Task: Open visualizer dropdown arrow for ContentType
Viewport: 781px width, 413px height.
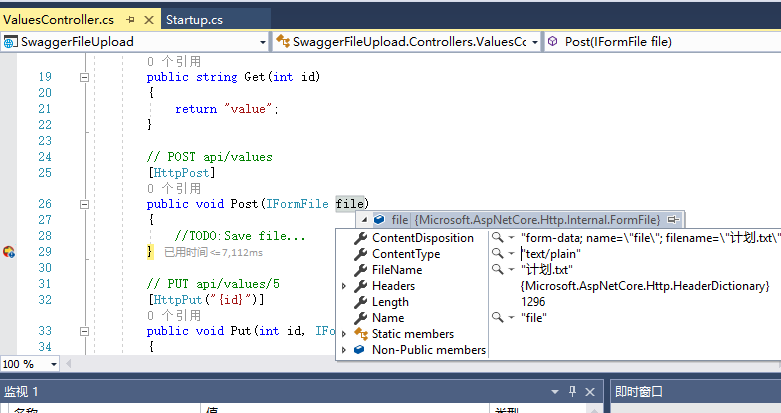Action: click(511, 254)
